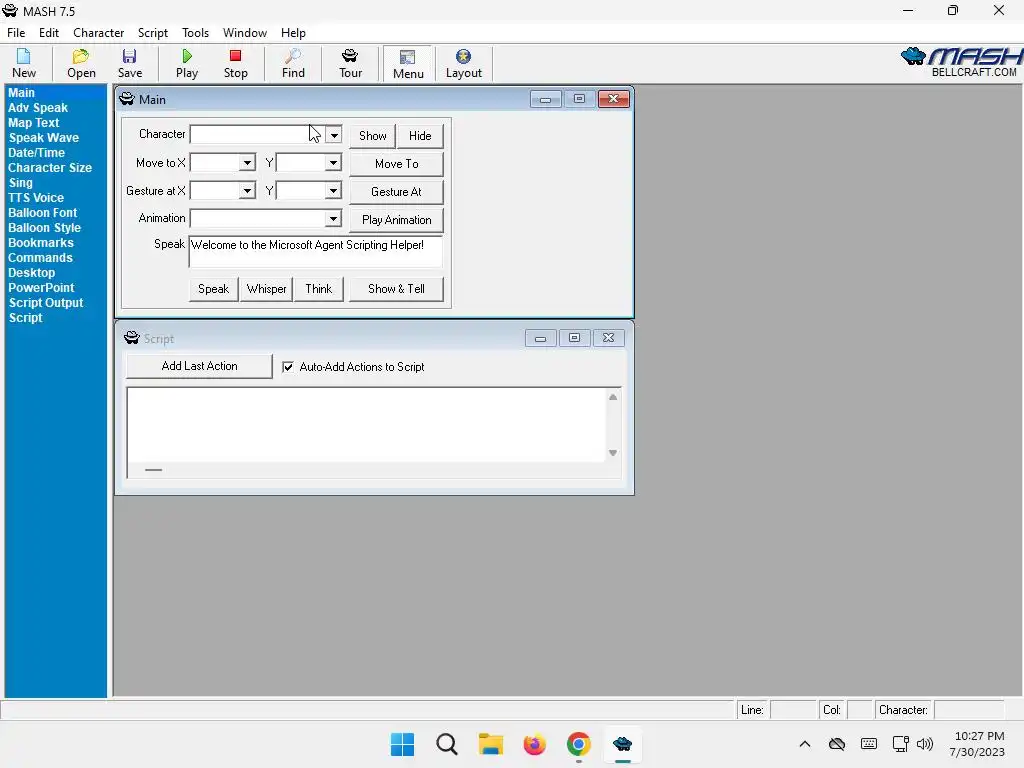Select Date/Time in the sidebar
1024x768 pixels.
(37, 153)
